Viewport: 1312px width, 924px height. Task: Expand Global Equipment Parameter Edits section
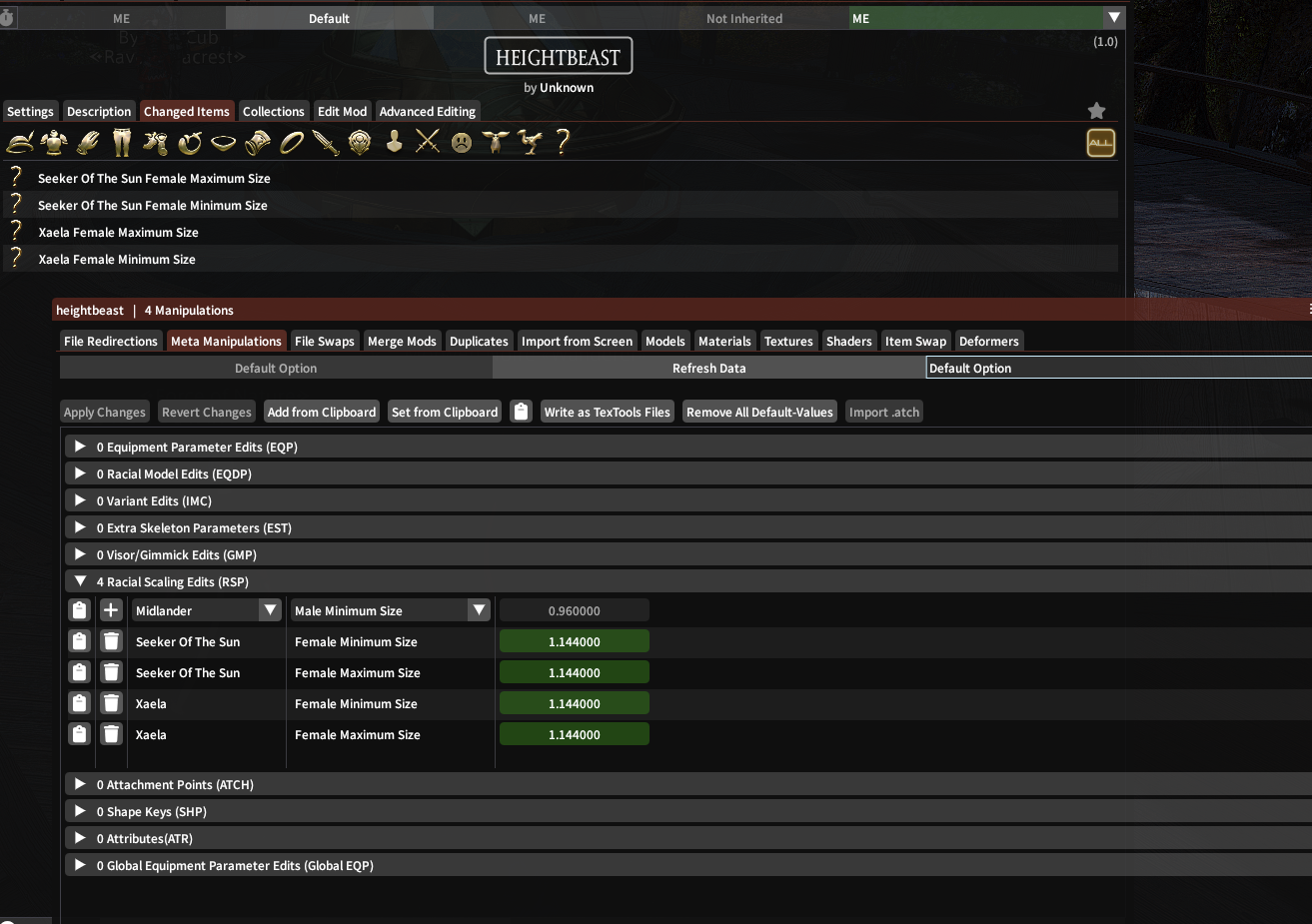coord(688,865)
